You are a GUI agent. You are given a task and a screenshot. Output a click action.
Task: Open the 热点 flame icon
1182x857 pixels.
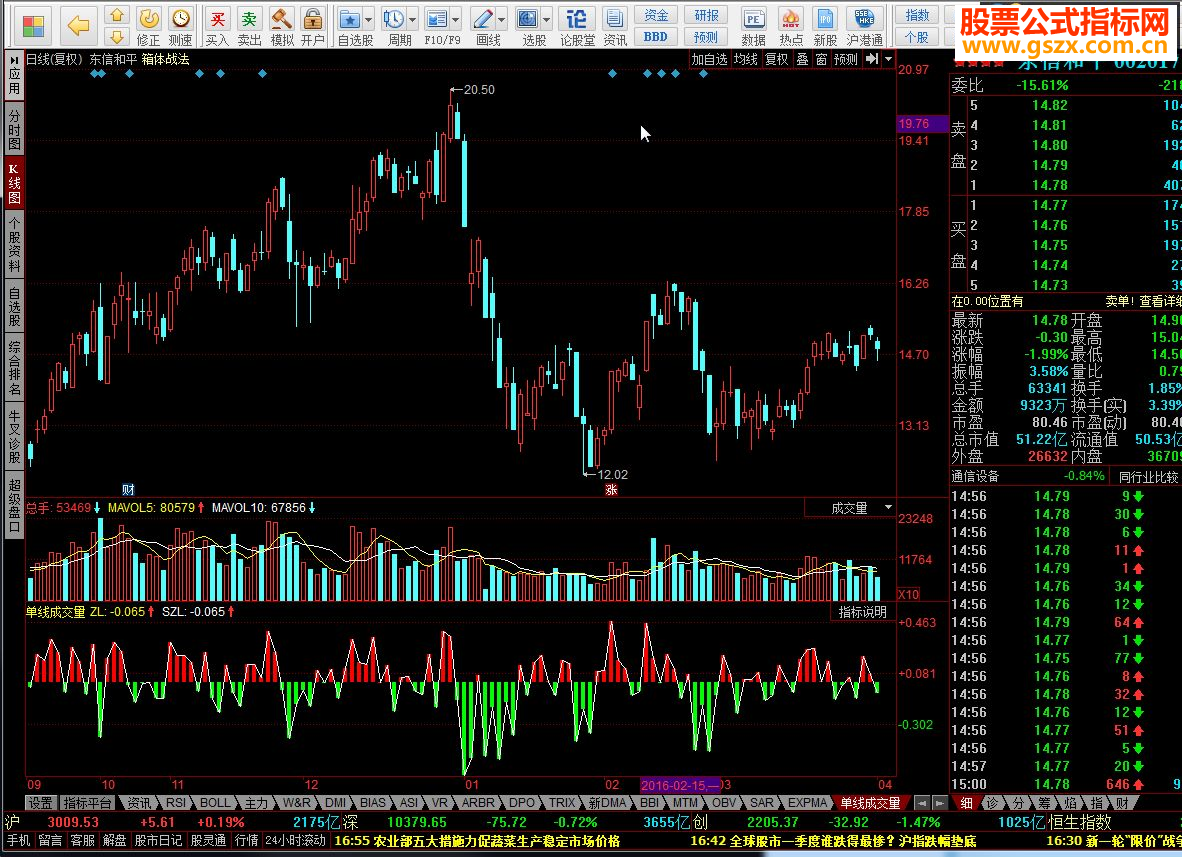pos(790,19)
